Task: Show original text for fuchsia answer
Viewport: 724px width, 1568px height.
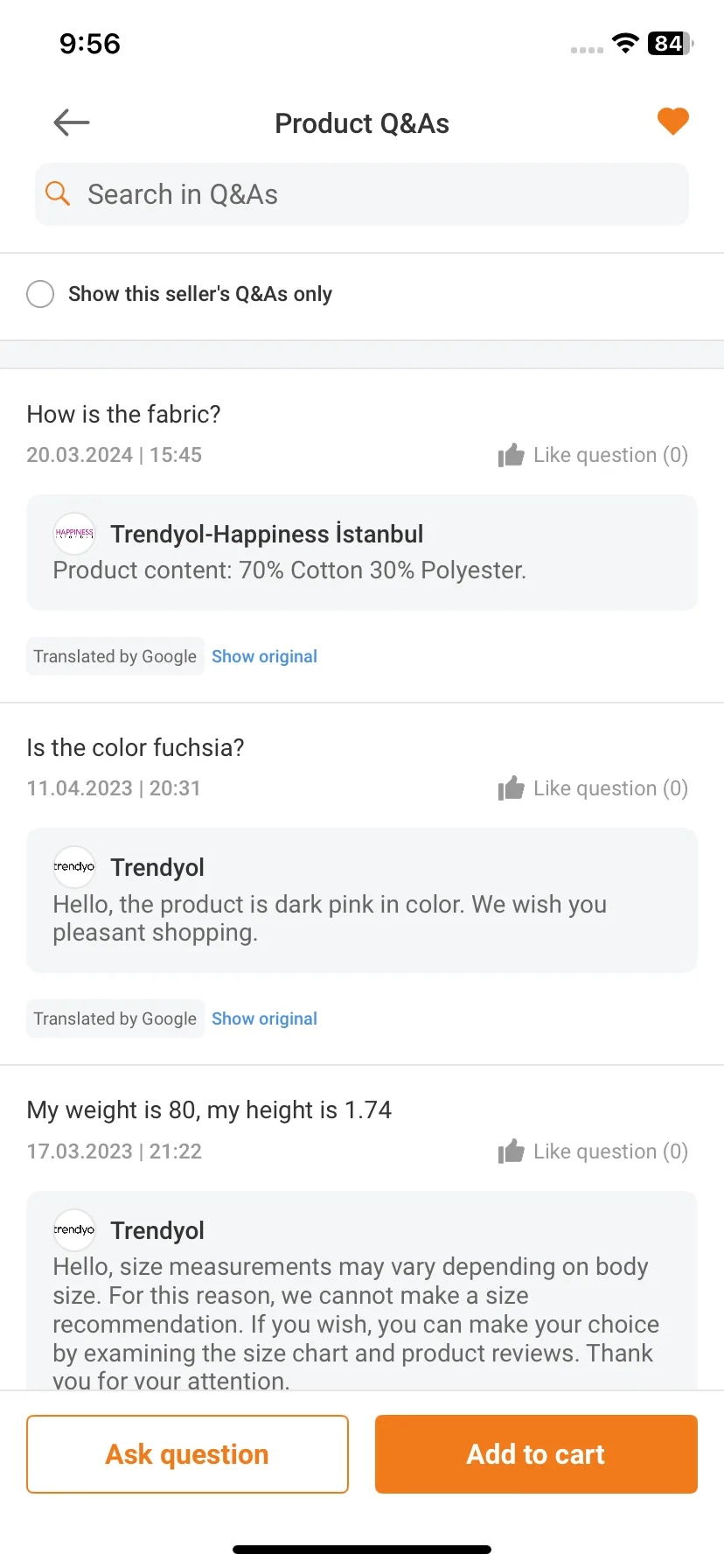Action: point(264,1018)
